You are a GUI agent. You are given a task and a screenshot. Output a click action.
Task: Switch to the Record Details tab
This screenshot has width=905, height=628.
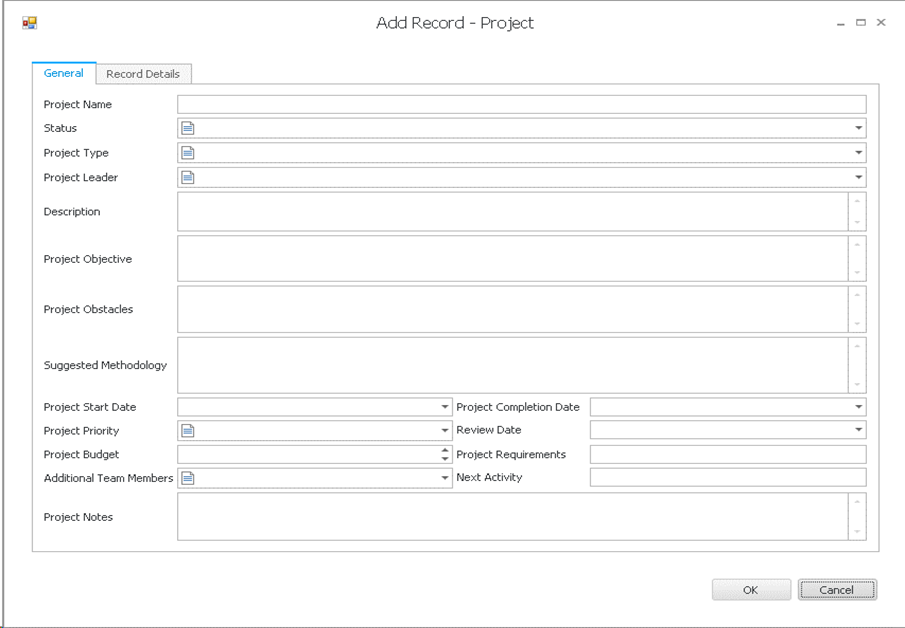(x=143, y=74)
